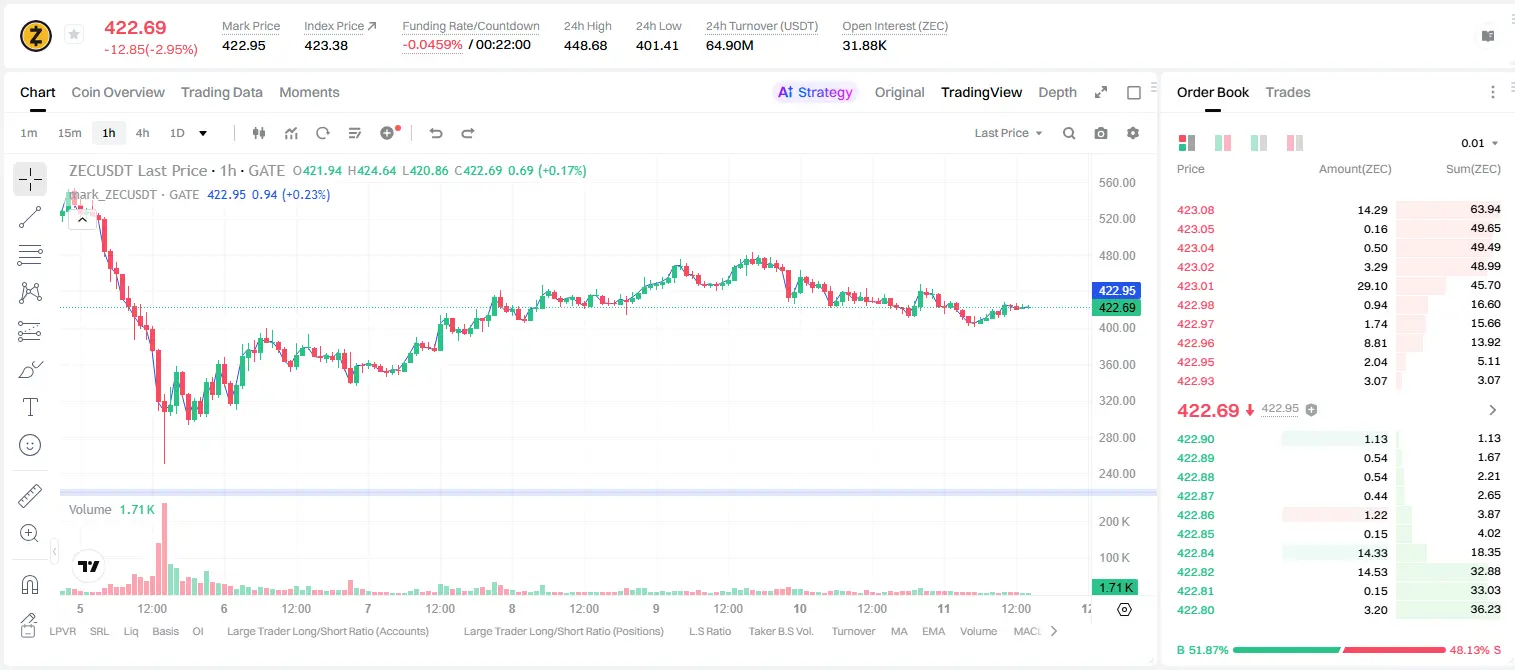Open mark price info plus icon
This screenshot has height=670, width=1515.
pos(1312,410)
